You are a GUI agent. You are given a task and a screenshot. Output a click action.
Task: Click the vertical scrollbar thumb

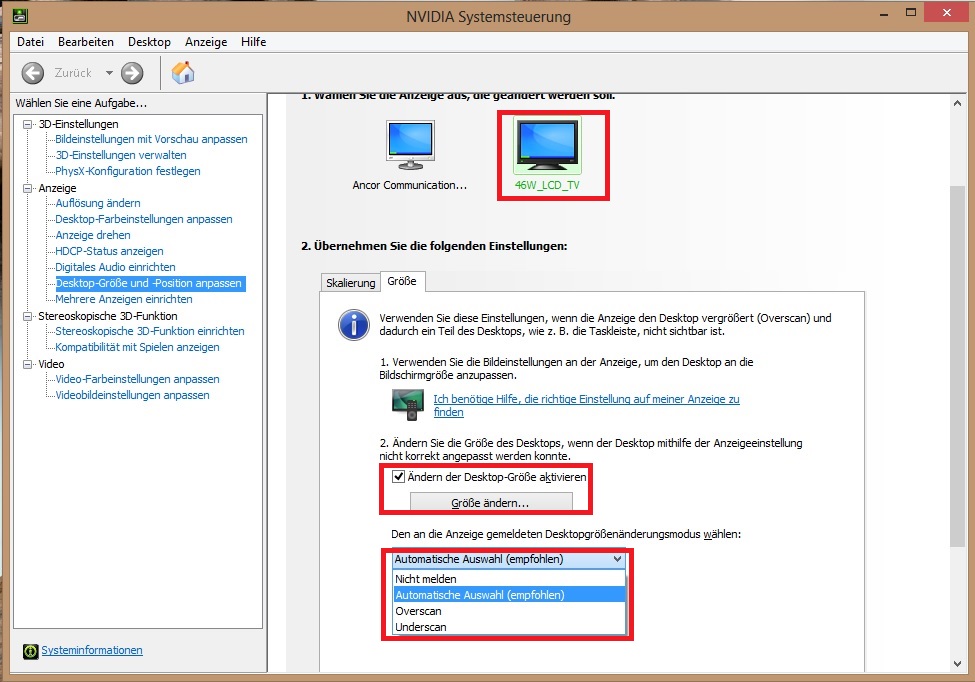coord(957,366)
